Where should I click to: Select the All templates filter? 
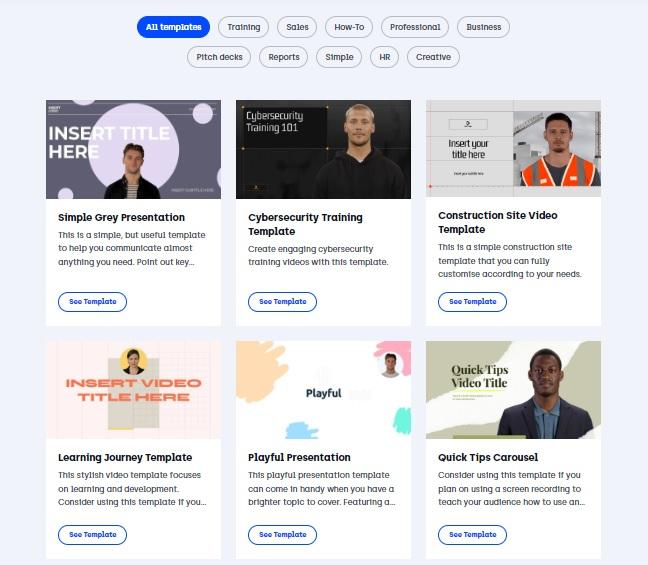(173, 27)
